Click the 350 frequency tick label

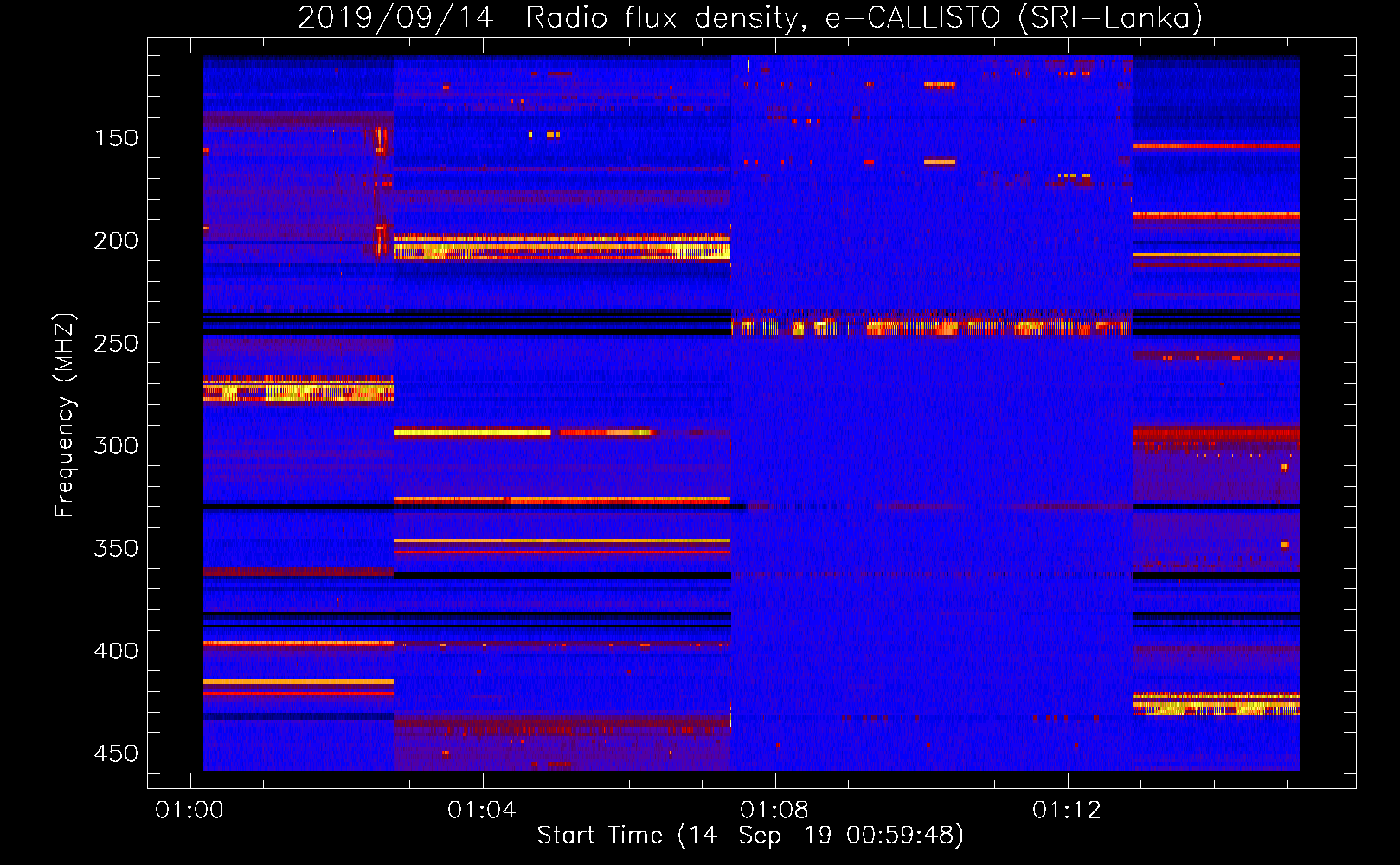pos(116,548)
